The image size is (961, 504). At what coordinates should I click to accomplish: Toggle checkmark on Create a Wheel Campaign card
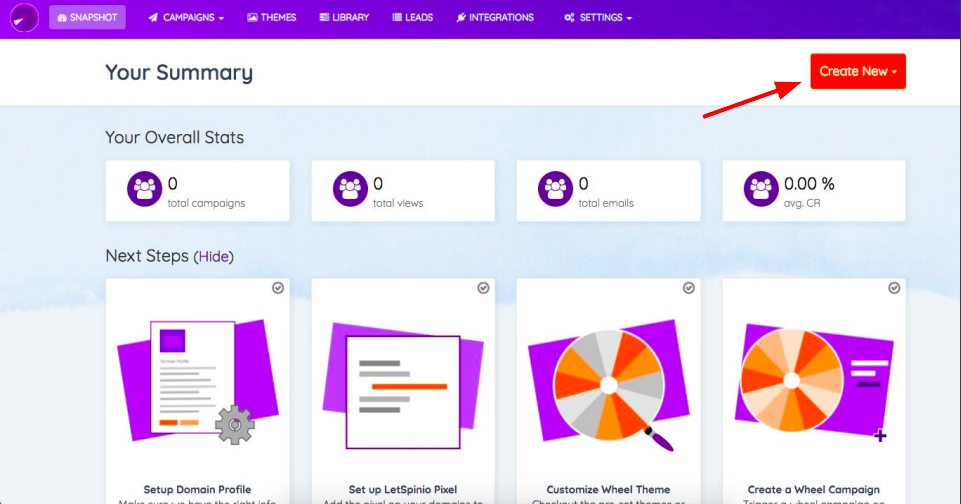click(894, 288)
